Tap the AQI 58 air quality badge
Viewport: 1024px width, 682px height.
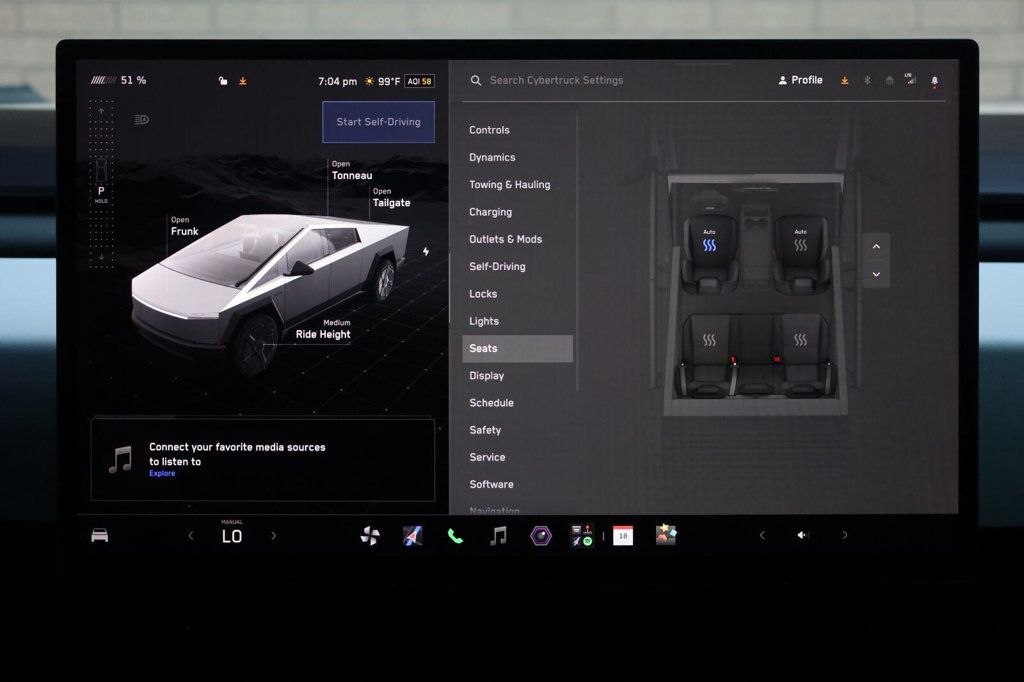[419, 82]
